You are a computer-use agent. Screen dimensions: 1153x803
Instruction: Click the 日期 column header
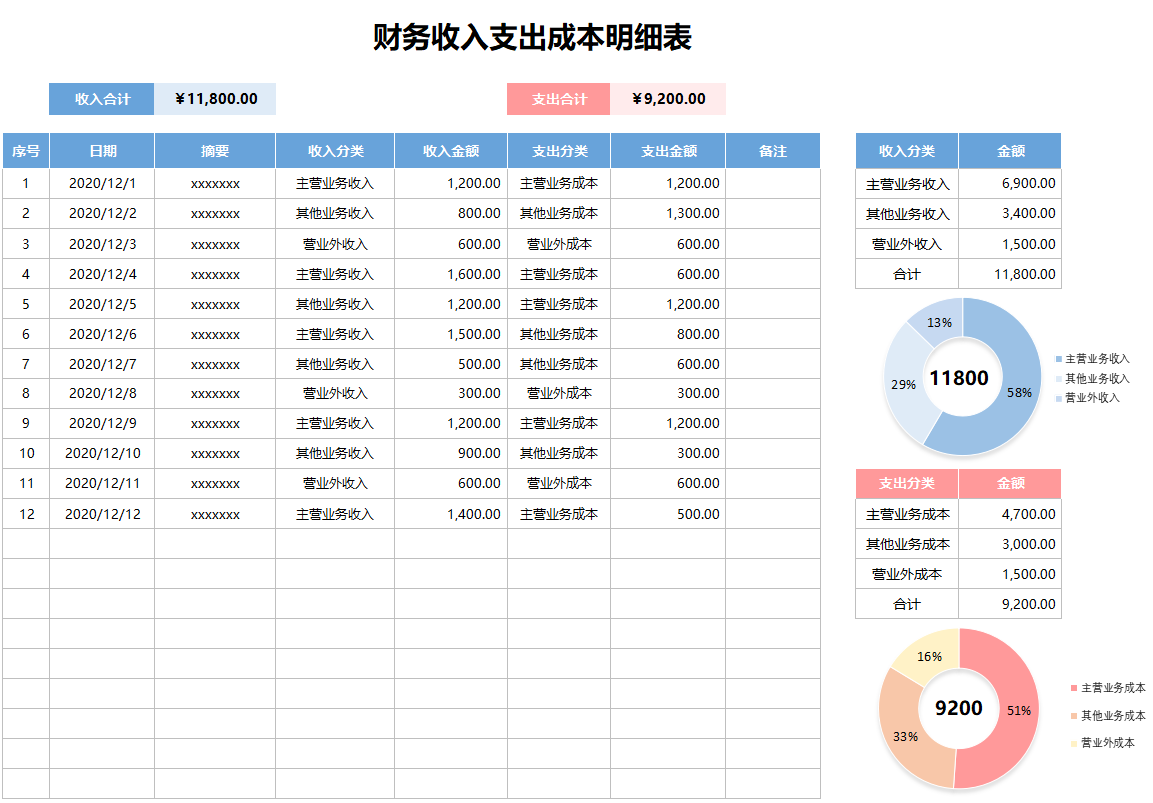click(x=102, y=151)
